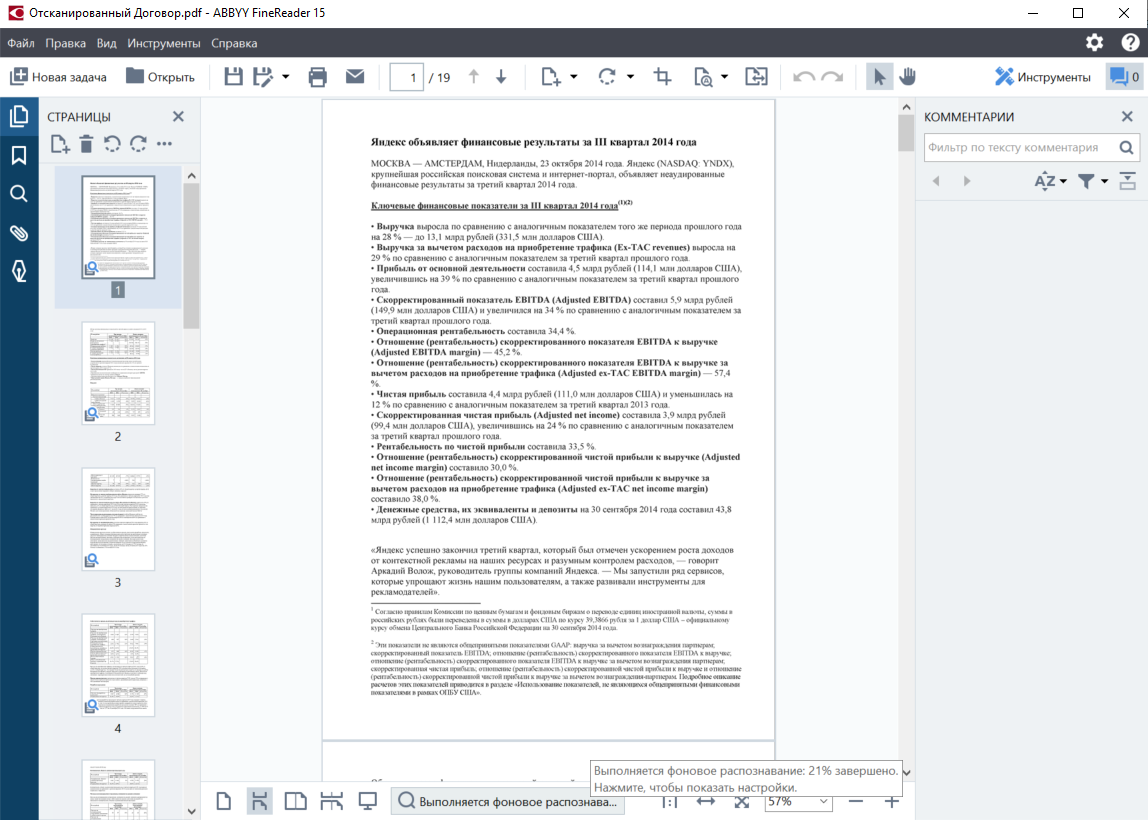Toggle the Pages sidebar panel icon
Screen dimensions: 1148x820
pyautogui.click(x=19, y=116)
